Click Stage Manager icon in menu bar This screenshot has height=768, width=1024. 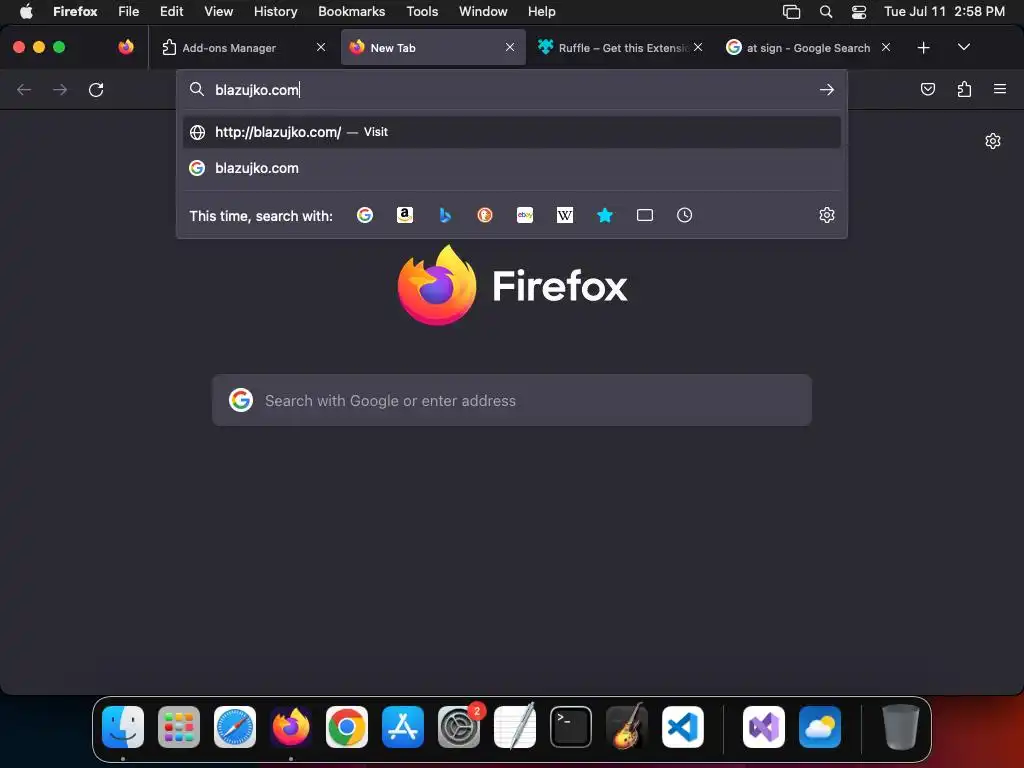pyautogui.click(x=792, y=11)
